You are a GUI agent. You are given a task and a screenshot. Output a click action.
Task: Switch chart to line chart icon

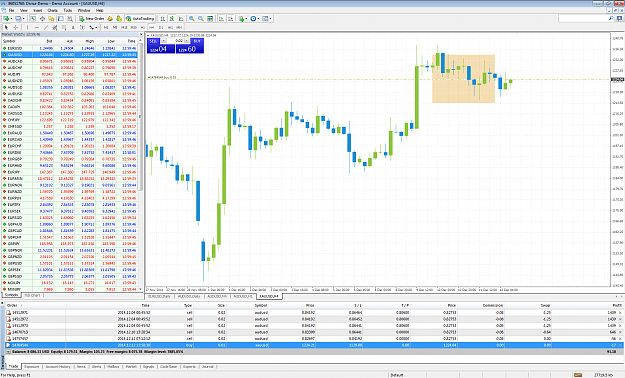(181, 18)
